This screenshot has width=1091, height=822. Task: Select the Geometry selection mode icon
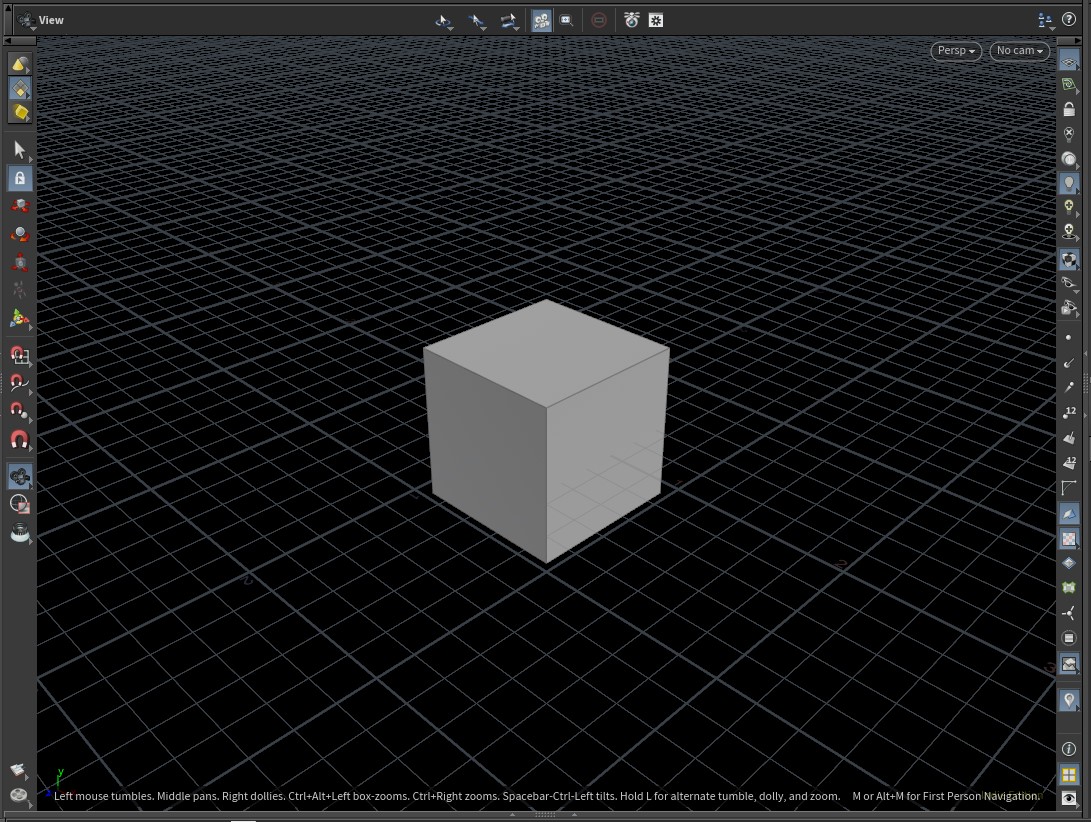coord(19,88)
